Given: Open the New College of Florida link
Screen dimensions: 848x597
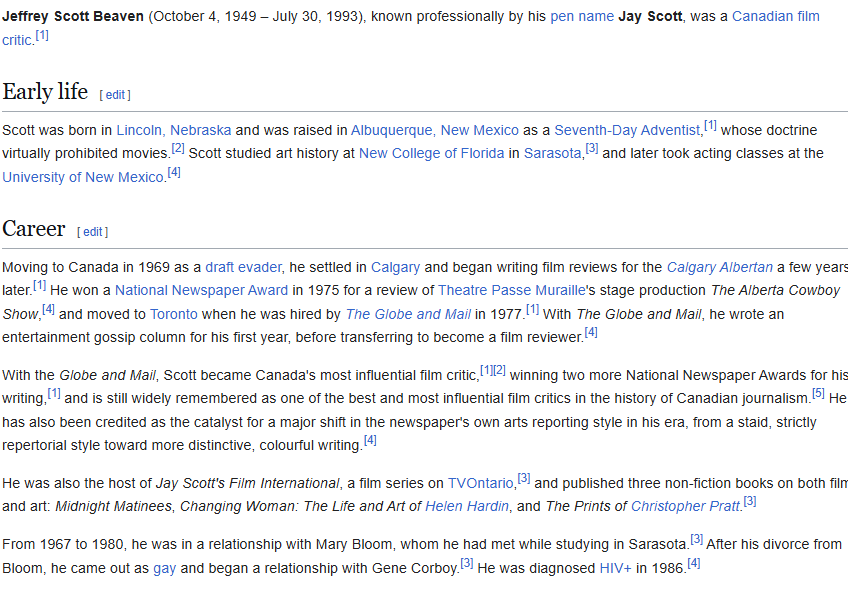Looking at the screenshot, I should pos(432,154).
